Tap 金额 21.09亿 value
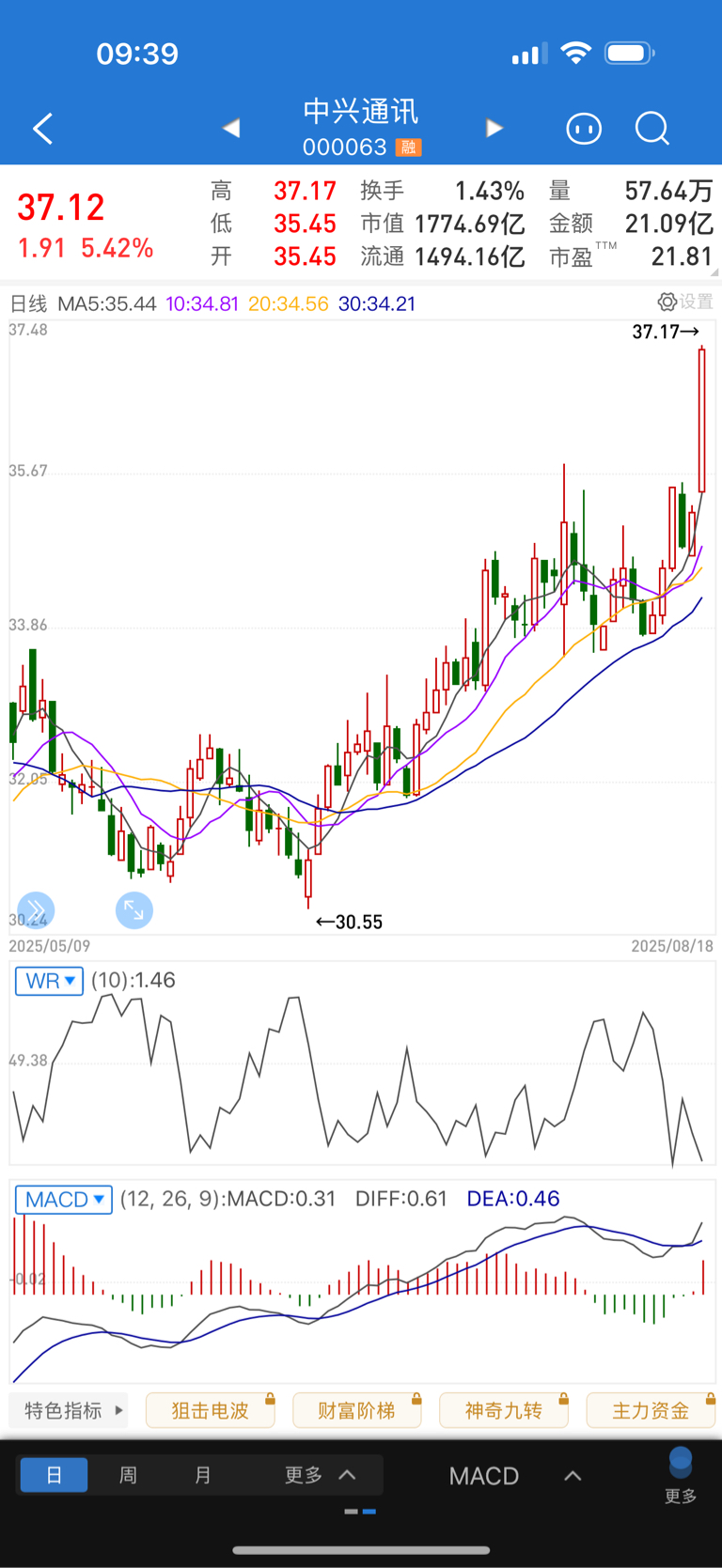The image size is (722, 1568). (x=668, y=224)
